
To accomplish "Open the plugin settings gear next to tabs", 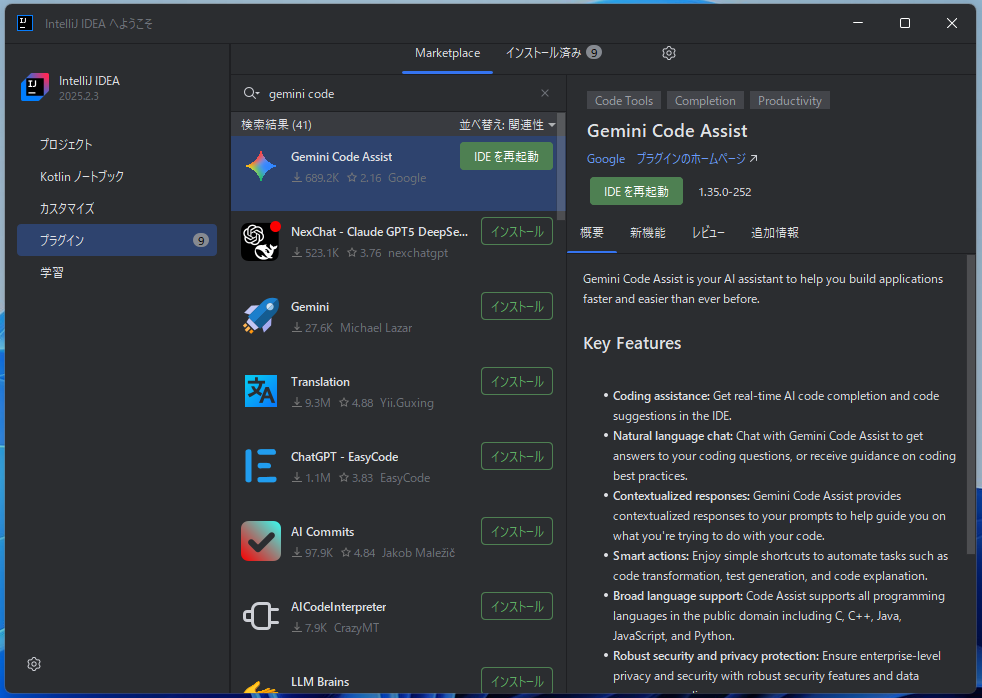I will point(668,53).
